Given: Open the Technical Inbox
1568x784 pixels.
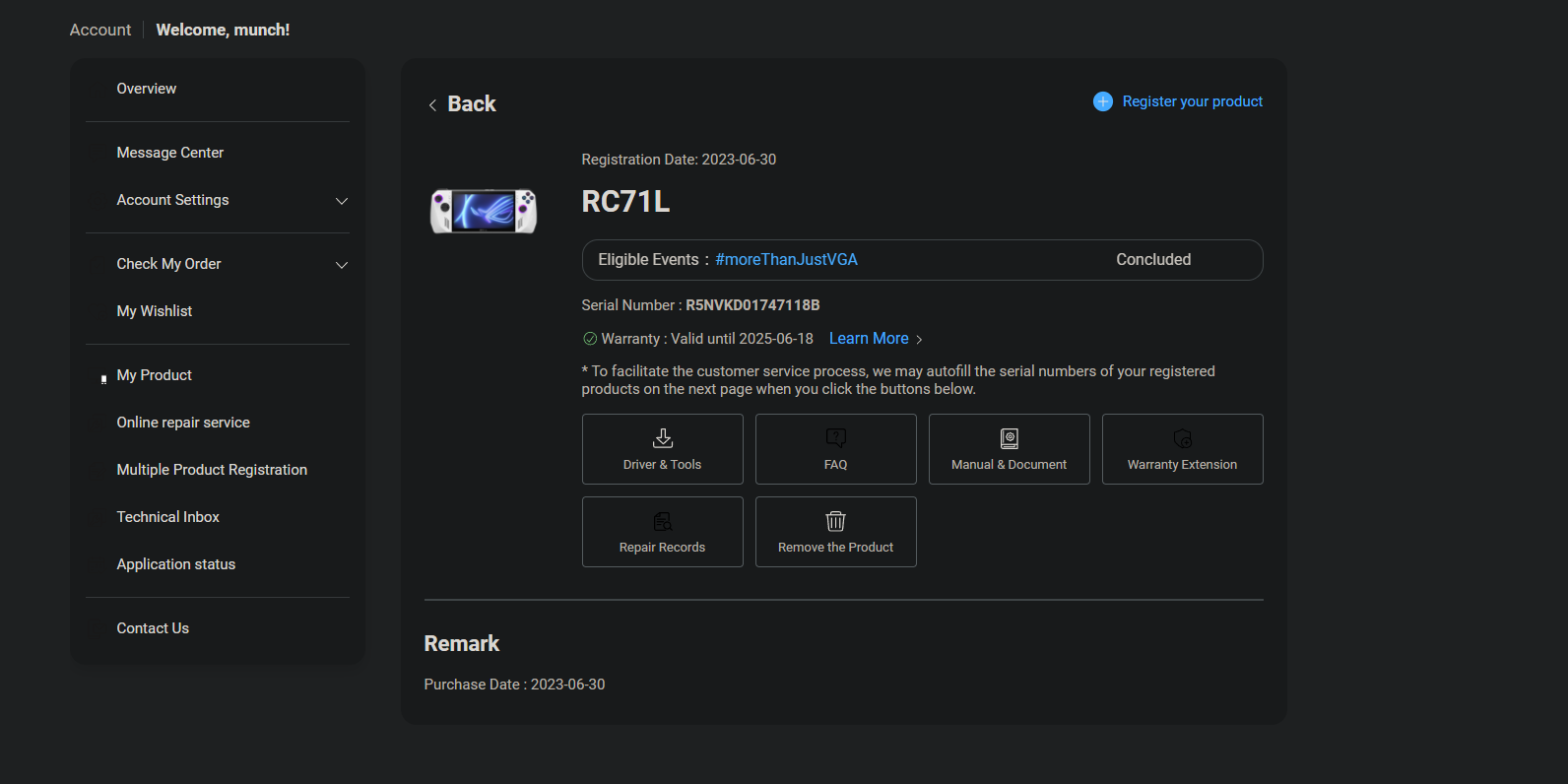Looking at the screenshot, I should 168,517.
